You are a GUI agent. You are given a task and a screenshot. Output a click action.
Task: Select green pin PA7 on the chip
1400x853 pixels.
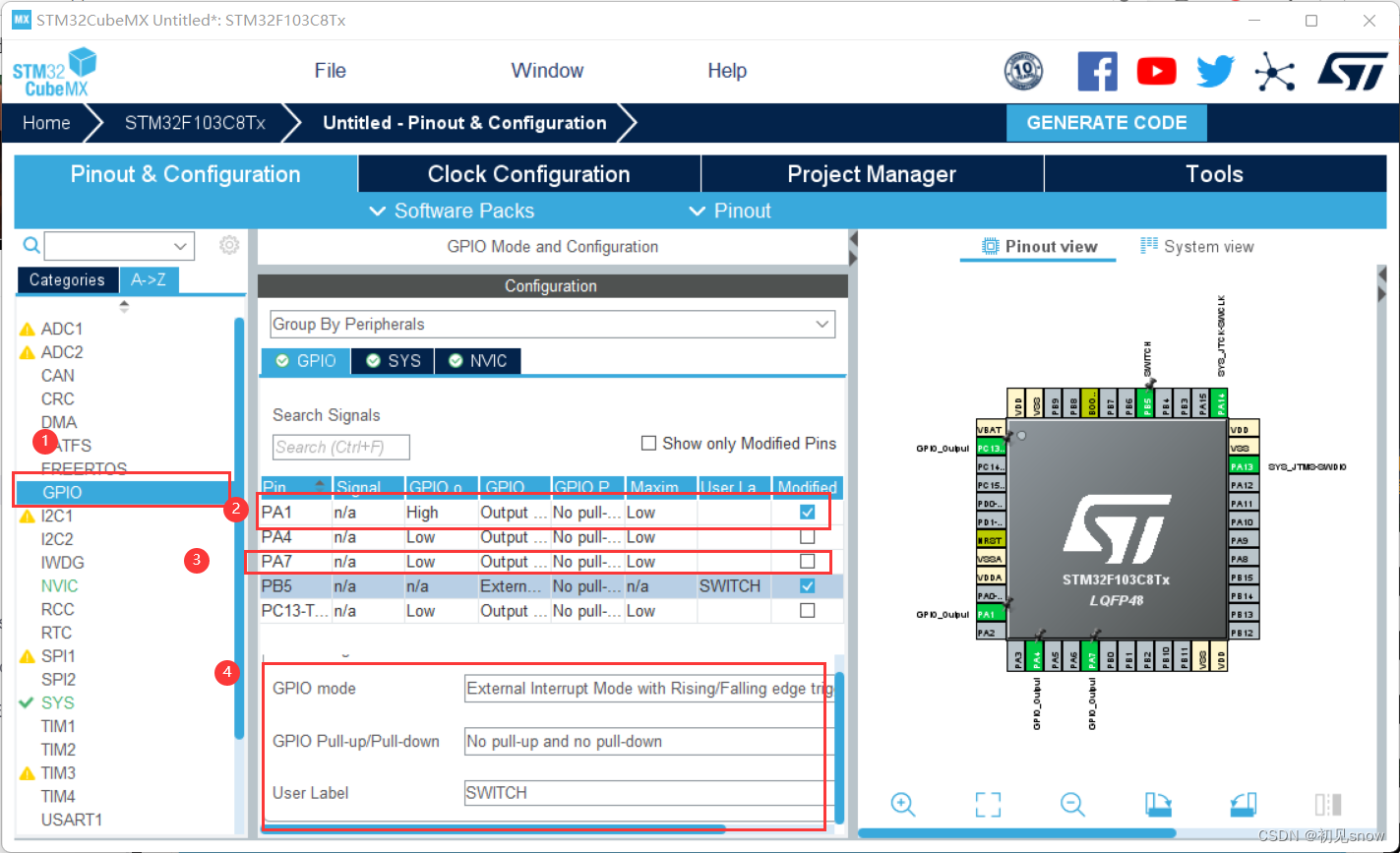1090,655
